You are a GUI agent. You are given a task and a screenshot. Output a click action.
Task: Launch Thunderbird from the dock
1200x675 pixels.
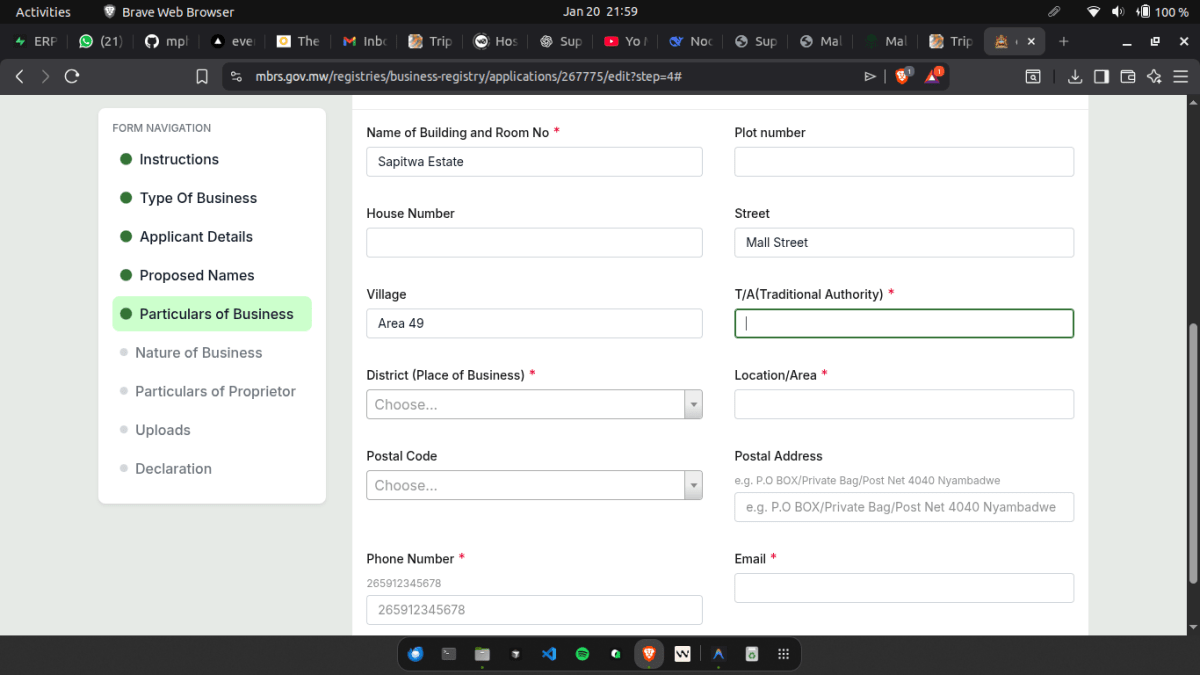click(x=416, y=654)
